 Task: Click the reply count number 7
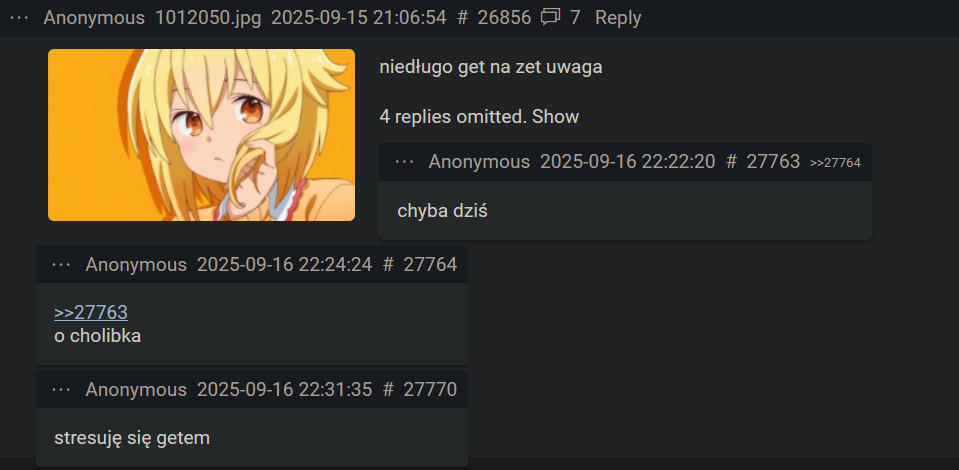point(575,18)
